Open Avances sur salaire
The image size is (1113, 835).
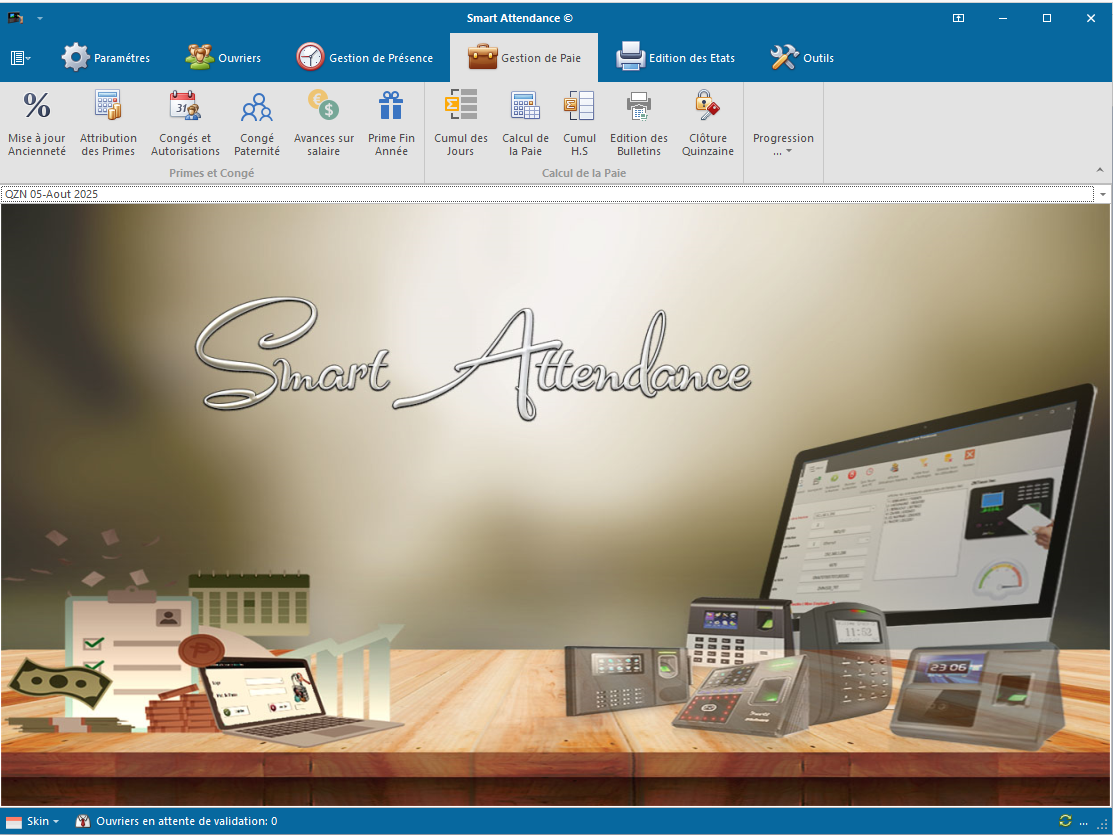(x=323, y=106)
